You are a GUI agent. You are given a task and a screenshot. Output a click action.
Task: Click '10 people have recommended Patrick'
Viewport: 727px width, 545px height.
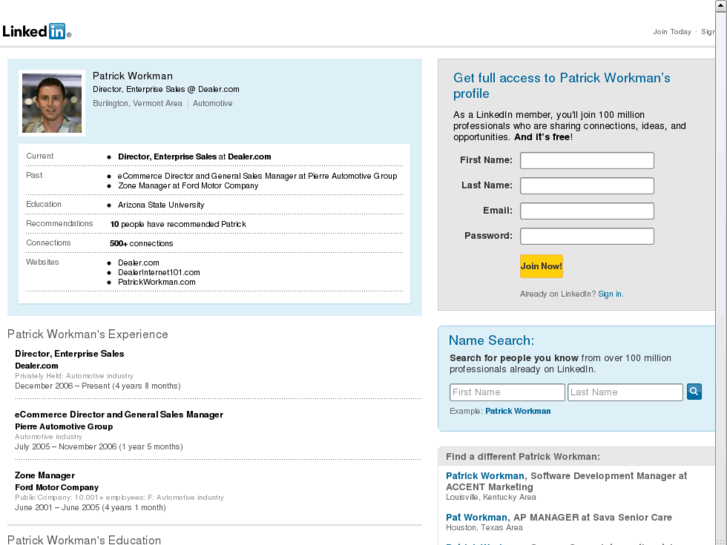[x=178, y=224]
